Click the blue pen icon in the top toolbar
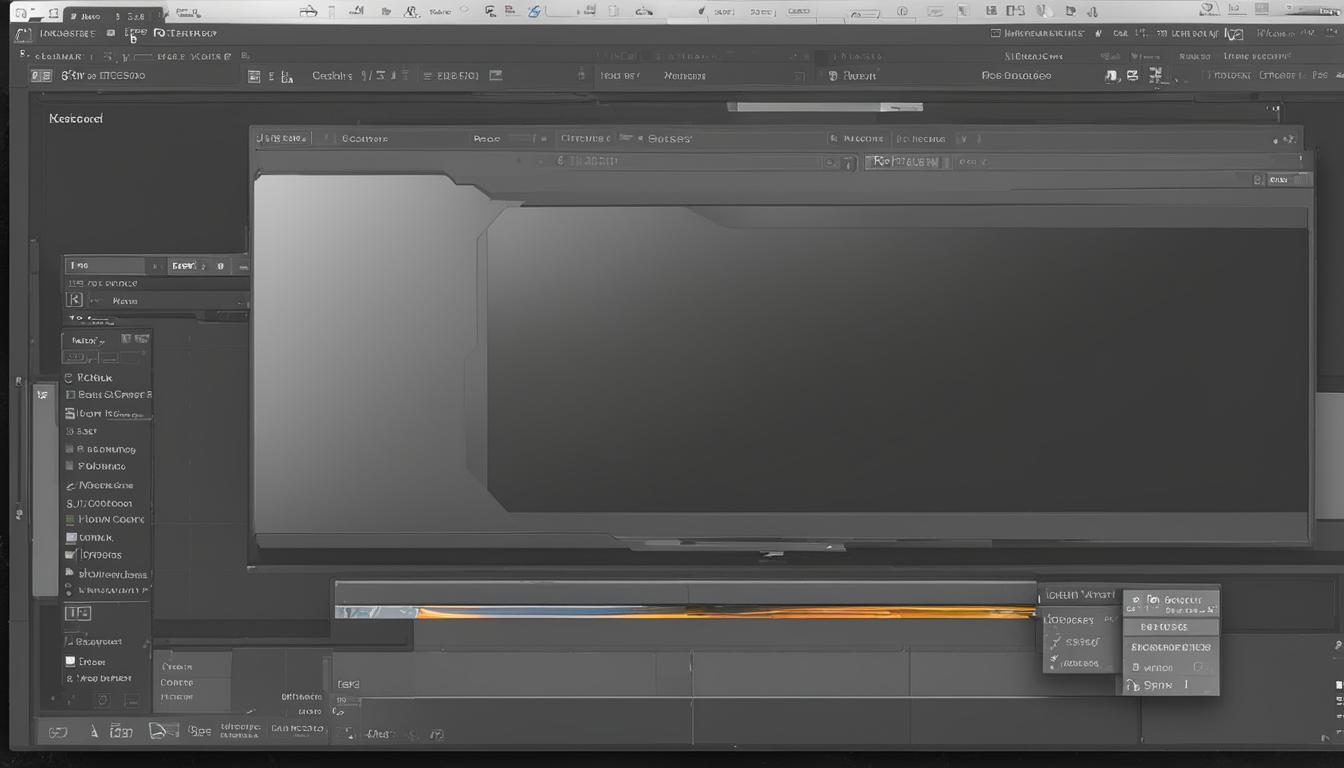 click(x=534, y=11)
